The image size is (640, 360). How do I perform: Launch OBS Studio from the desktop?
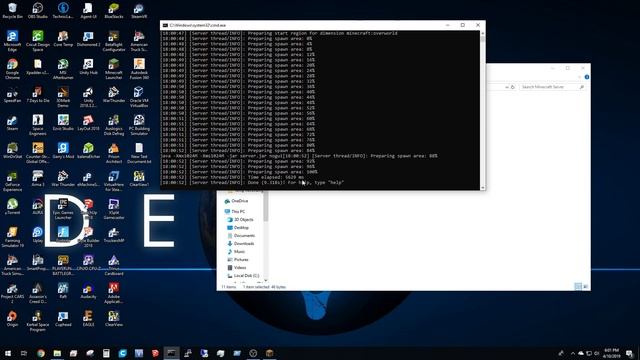click(38, 11)
